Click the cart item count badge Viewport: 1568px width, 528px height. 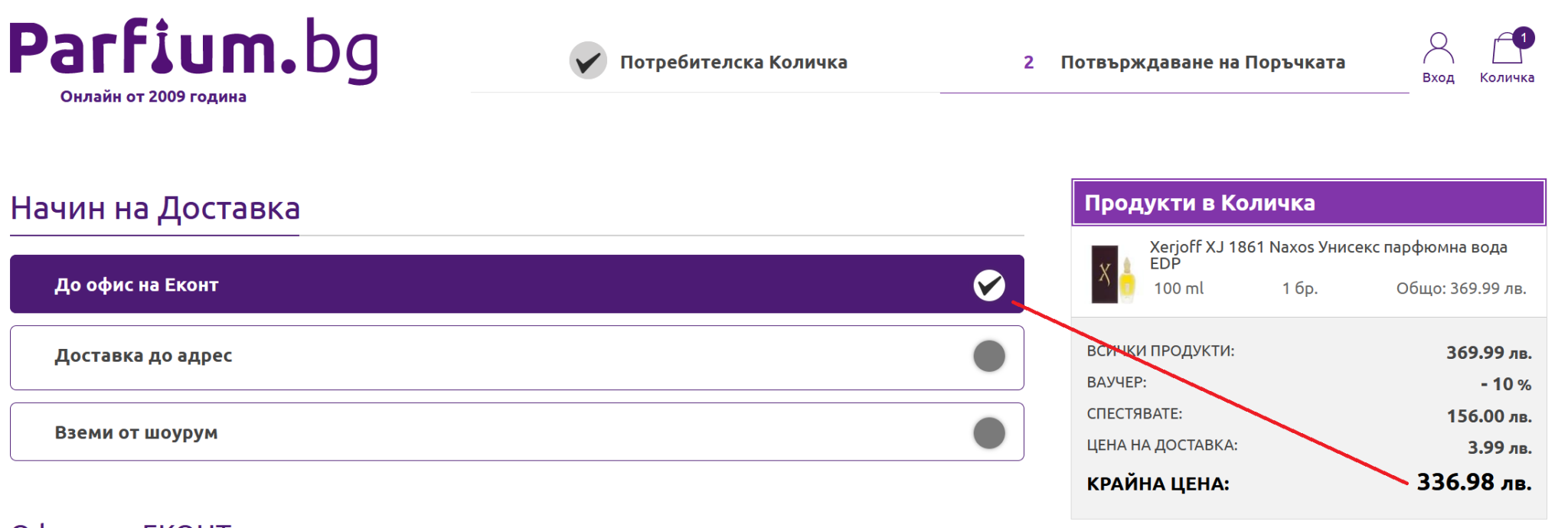1524,37
